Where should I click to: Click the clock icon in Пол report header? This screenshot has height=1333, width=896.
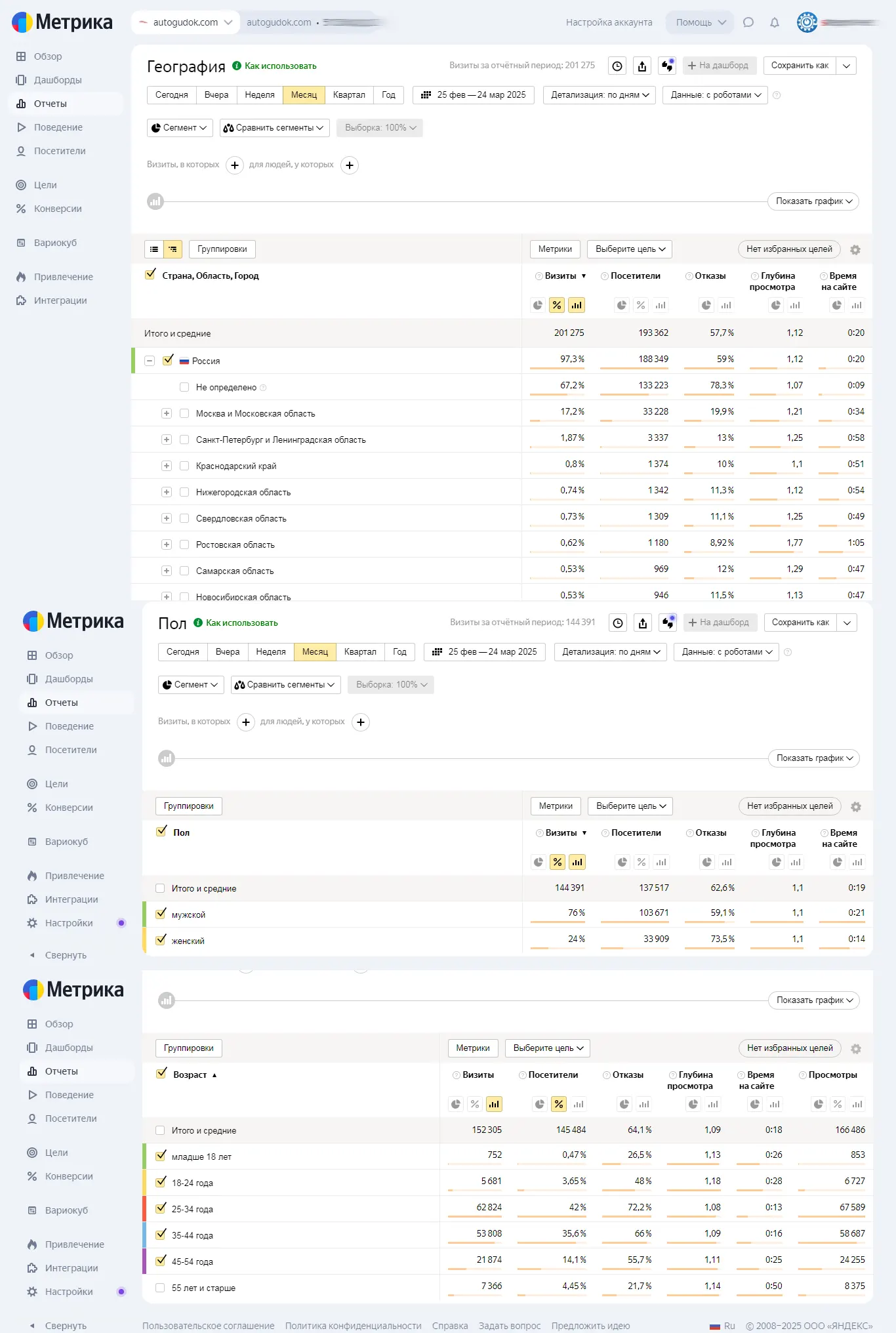pyautogui.click(x=618, y=623)
